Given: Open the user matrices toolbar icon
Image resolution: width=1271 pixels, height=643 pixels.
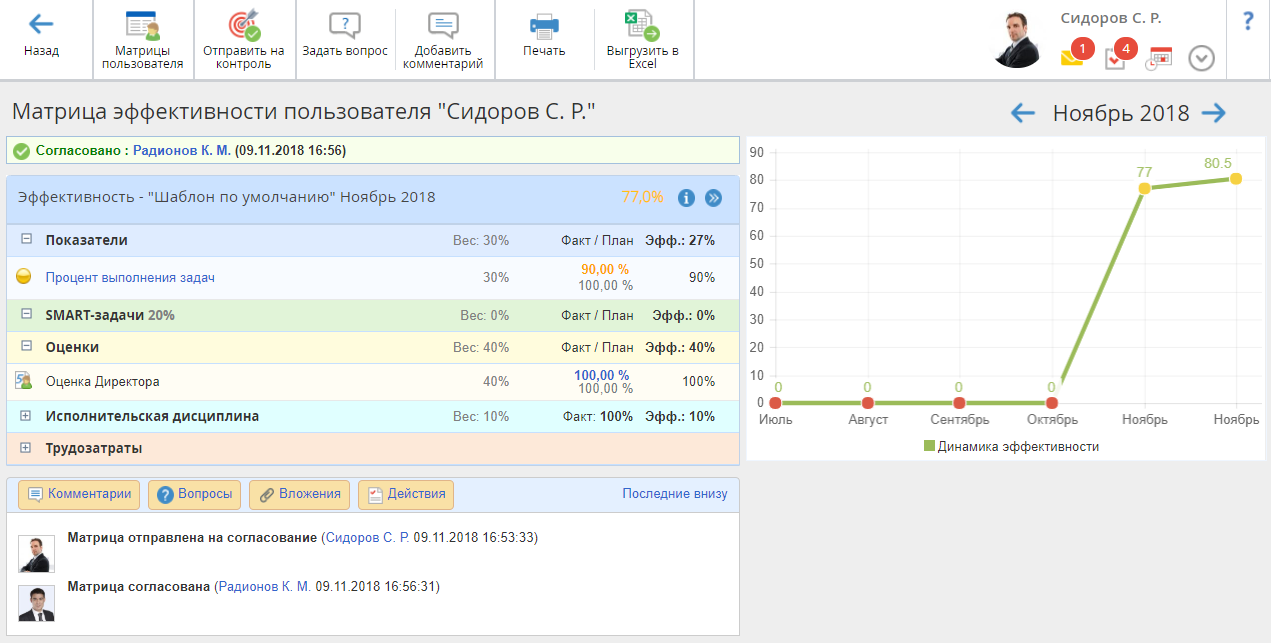Looking at the screenshot, I should coord(142,26).
